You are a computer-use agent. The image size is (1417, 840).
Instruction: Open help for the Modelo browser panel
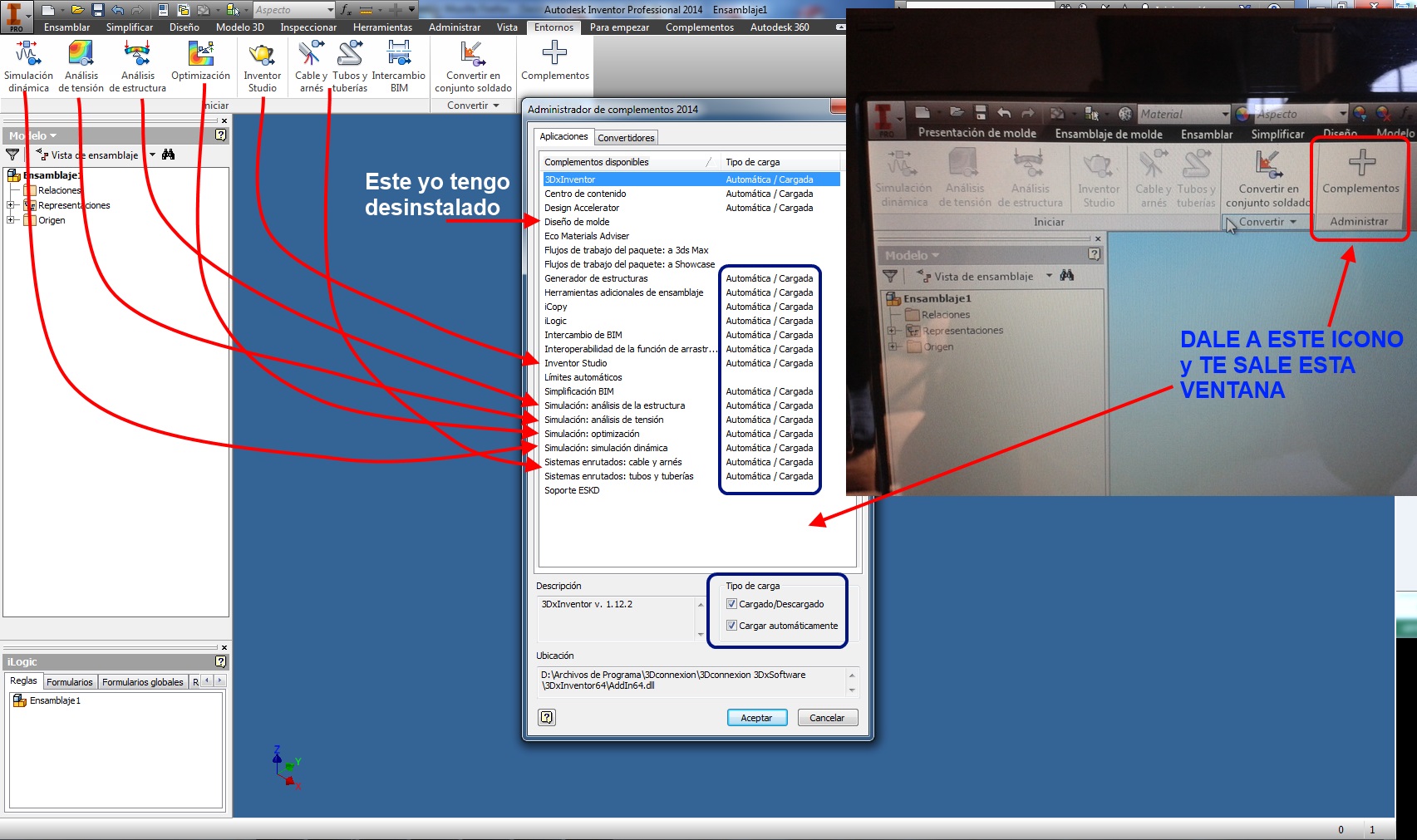(x=220, y=135)
